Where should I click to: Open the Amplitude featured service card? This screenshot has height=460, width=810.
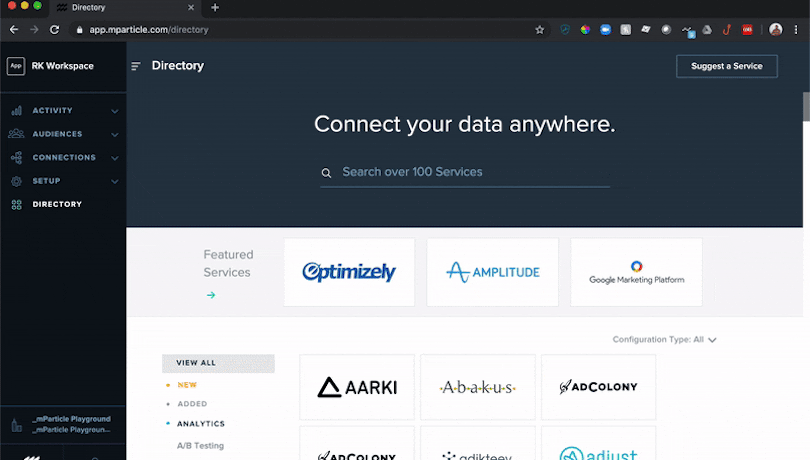[493, 272]
